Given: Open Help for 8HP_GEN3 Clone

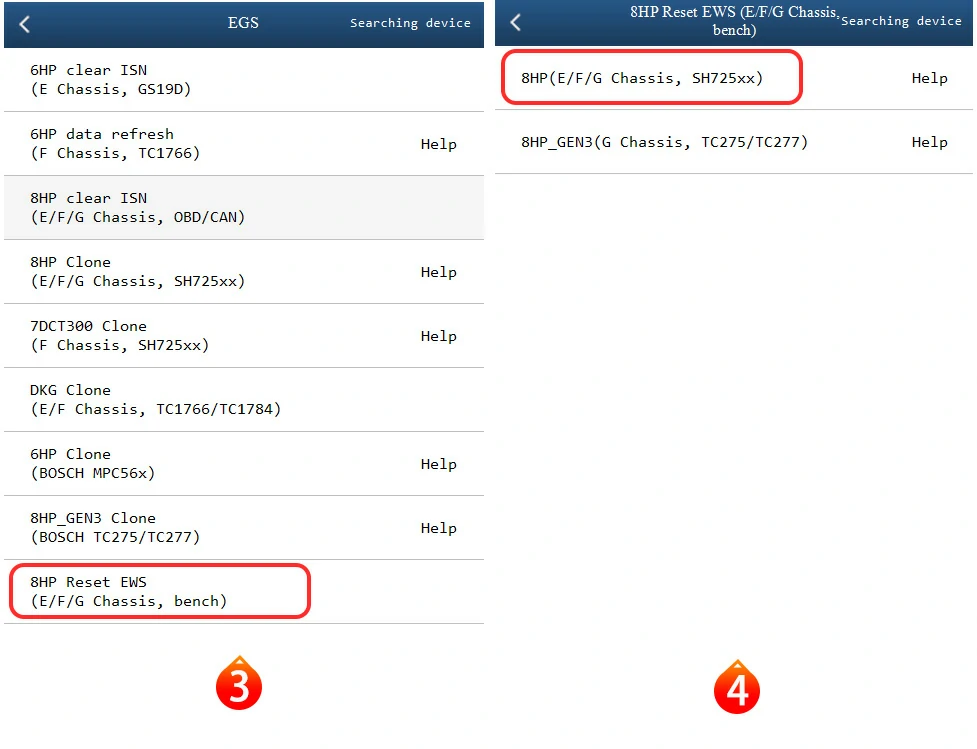Looking at the screenshot, I should pyautogui.click(x=438, y=528).
